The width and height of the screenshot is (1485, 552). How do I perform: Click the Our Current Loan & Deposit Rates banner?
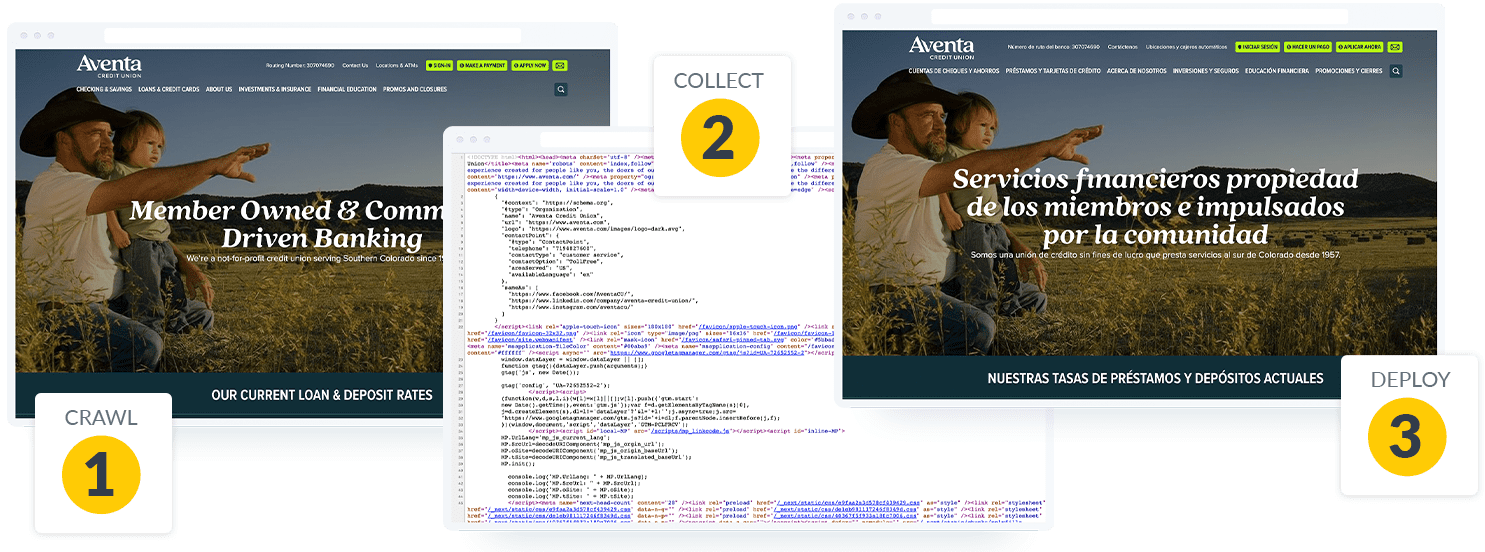click(322, 395)
